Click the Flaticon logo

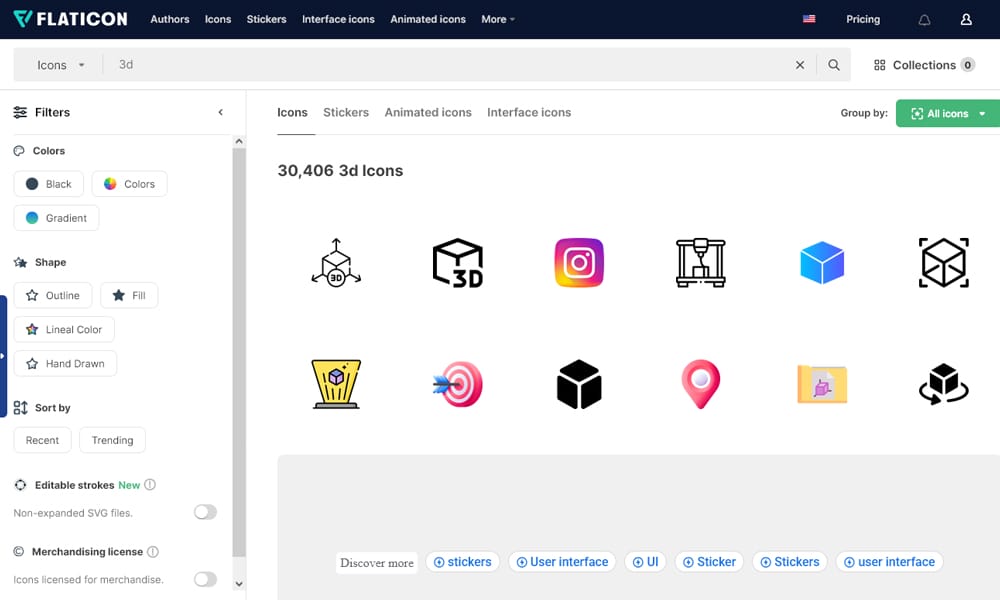70,18
